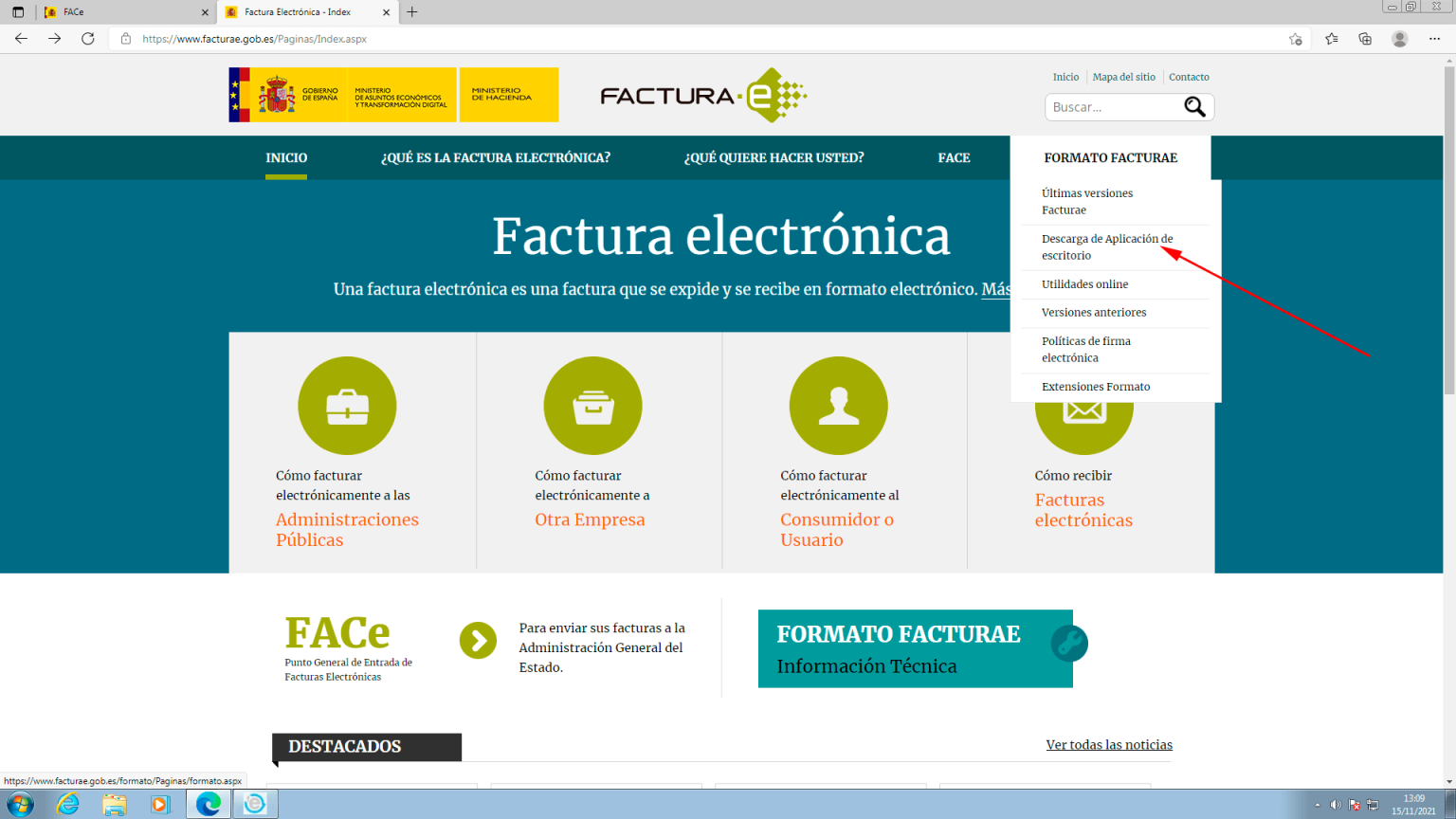Open the "¿QUÉ QUIERE HACER USTED?" menu

pyautogui.click(x=773, y=157)
